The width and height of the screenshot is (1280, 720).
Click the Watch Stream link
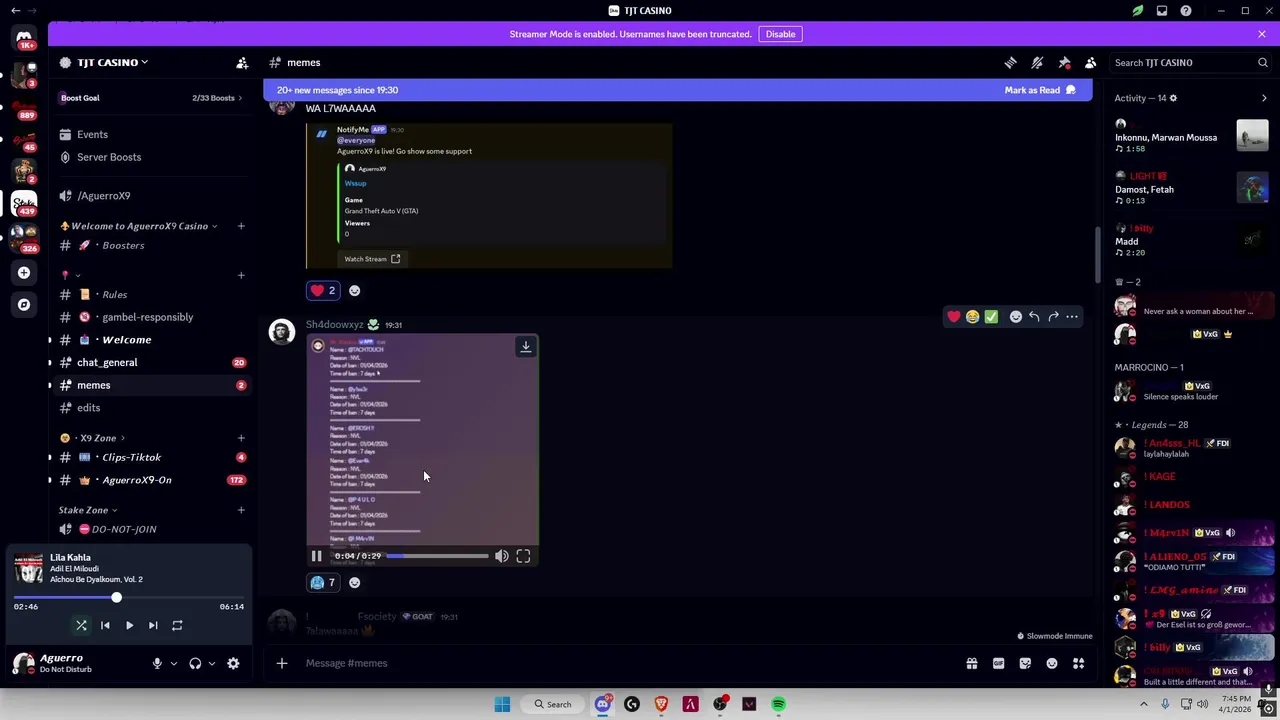point(372,259)
